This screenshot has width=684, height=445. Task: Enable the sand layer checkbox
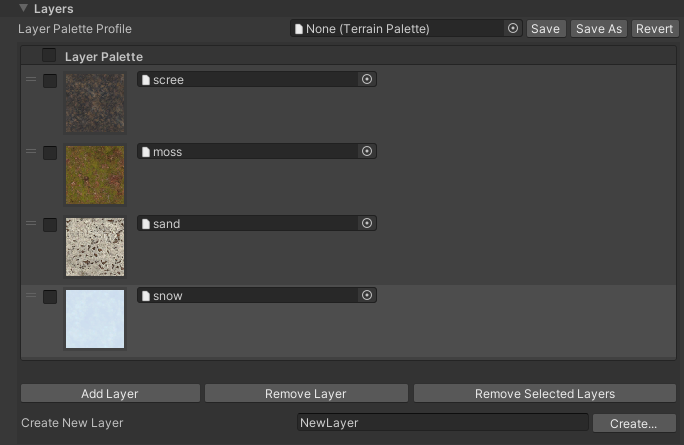tap(50, 225)
